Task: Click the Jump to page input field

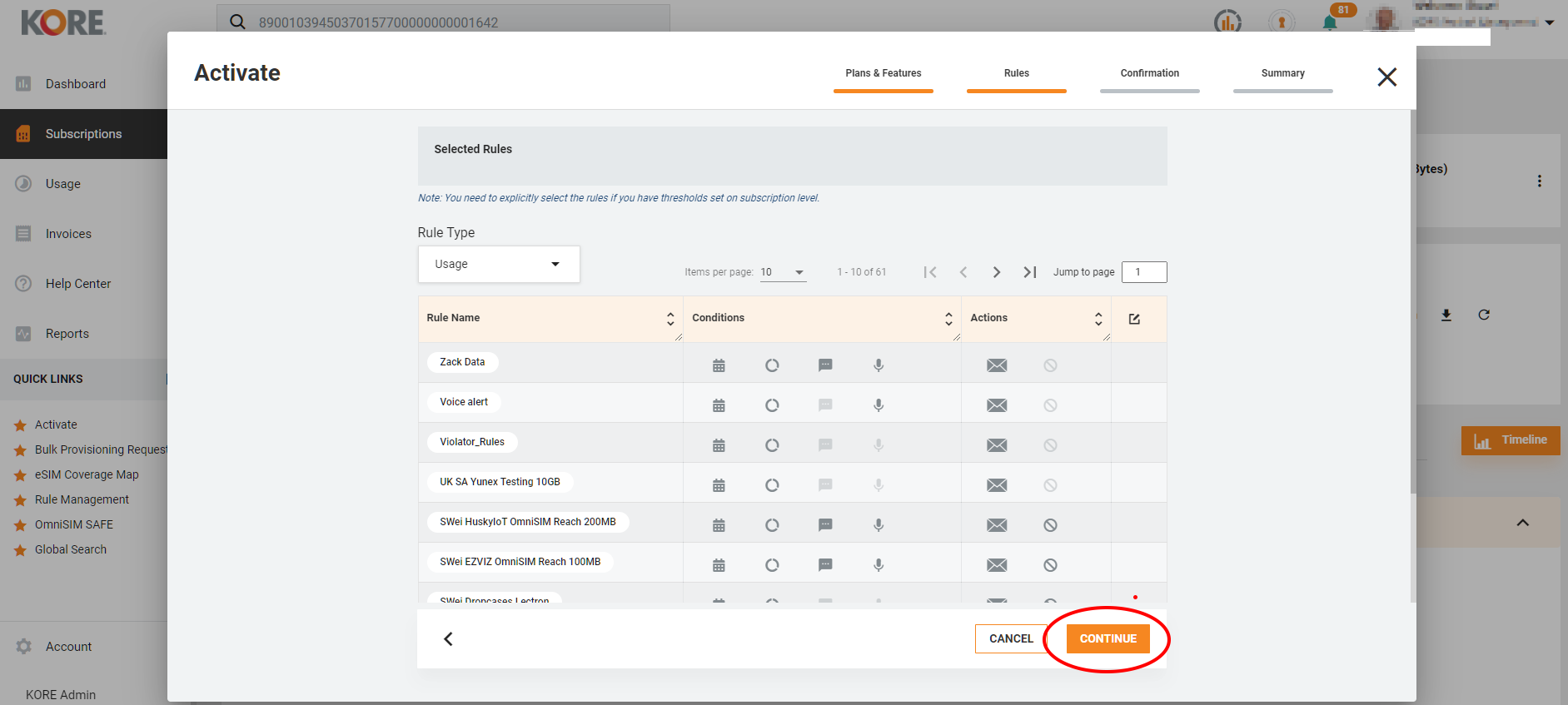Action: click(1143, 272)
